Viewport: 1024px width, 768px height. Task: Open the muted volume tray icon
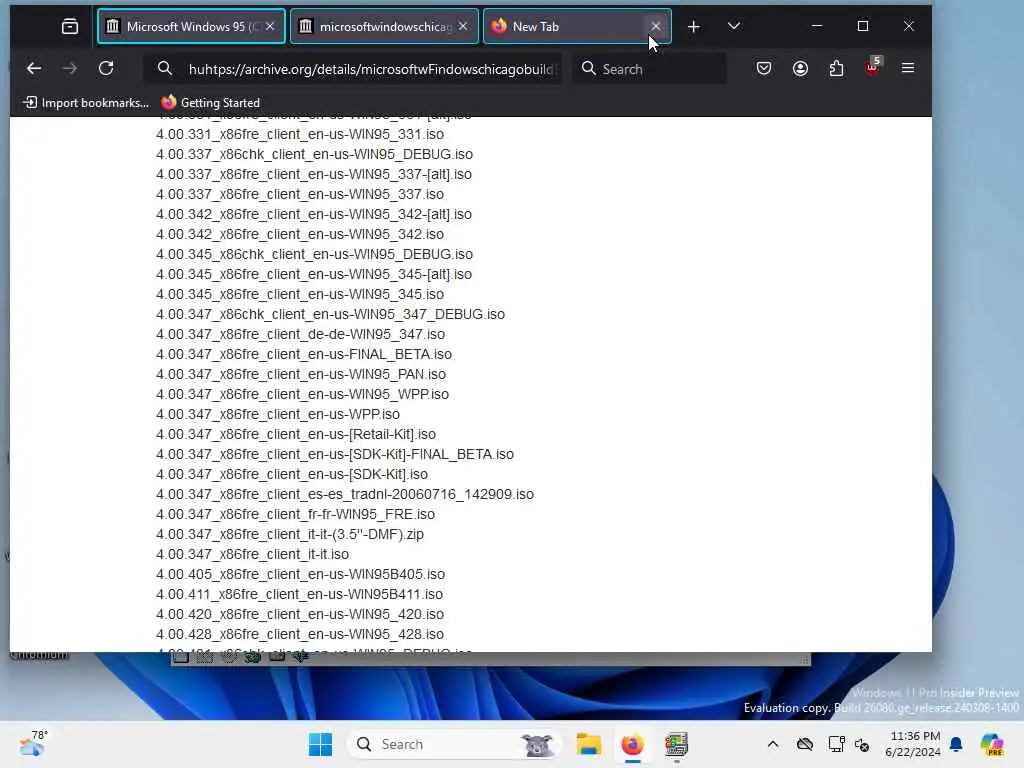pyautogui.click(x=862, y=744)
